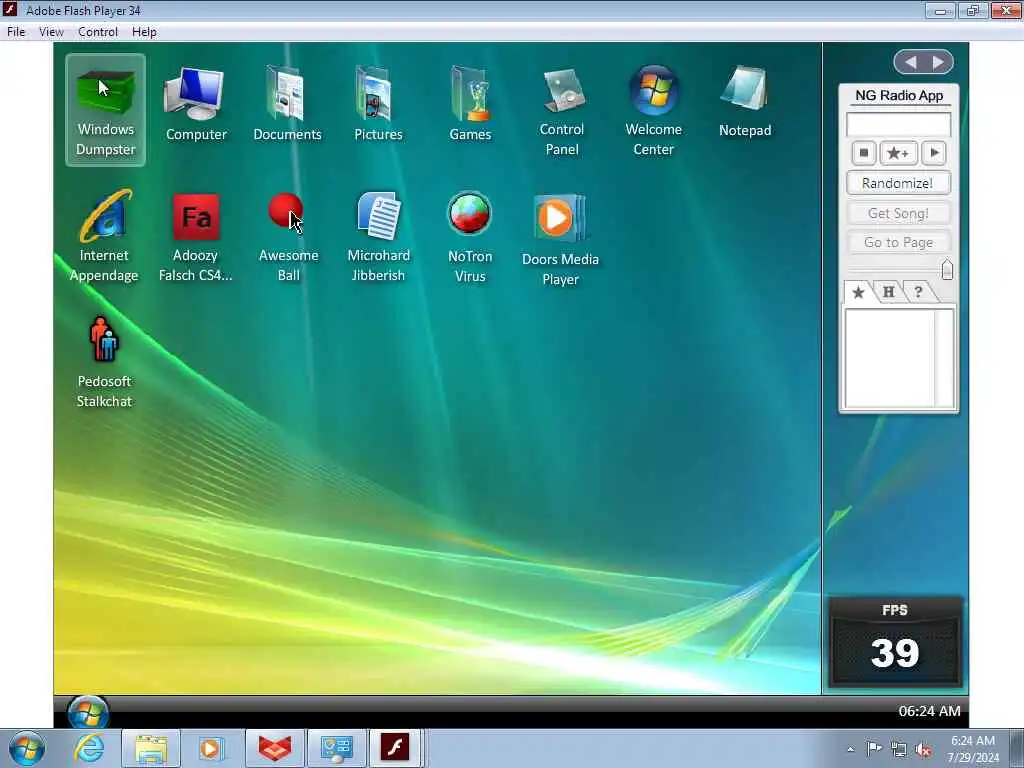Open the Documents folder icon
The height and width of the screenshot is (768, 1024).
[x=287, y=104]
